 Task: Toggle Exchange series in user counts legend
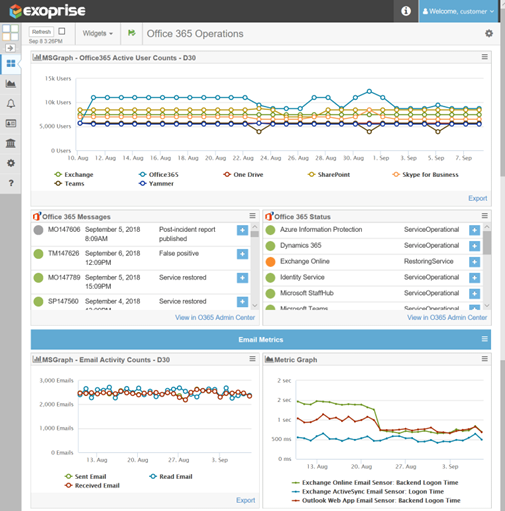pyautogui.click(x=74, y=175)
